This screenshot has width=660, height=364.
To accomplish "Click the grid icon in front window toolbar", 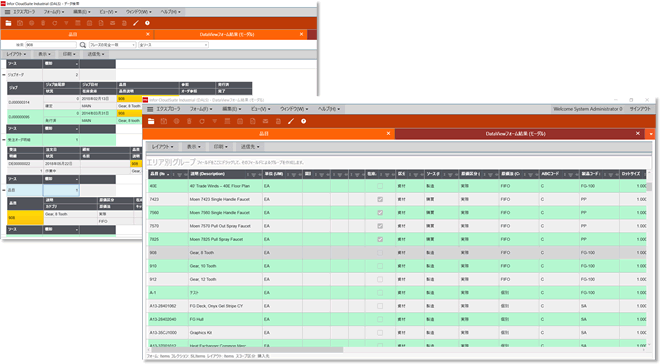I will click(227, 121).
